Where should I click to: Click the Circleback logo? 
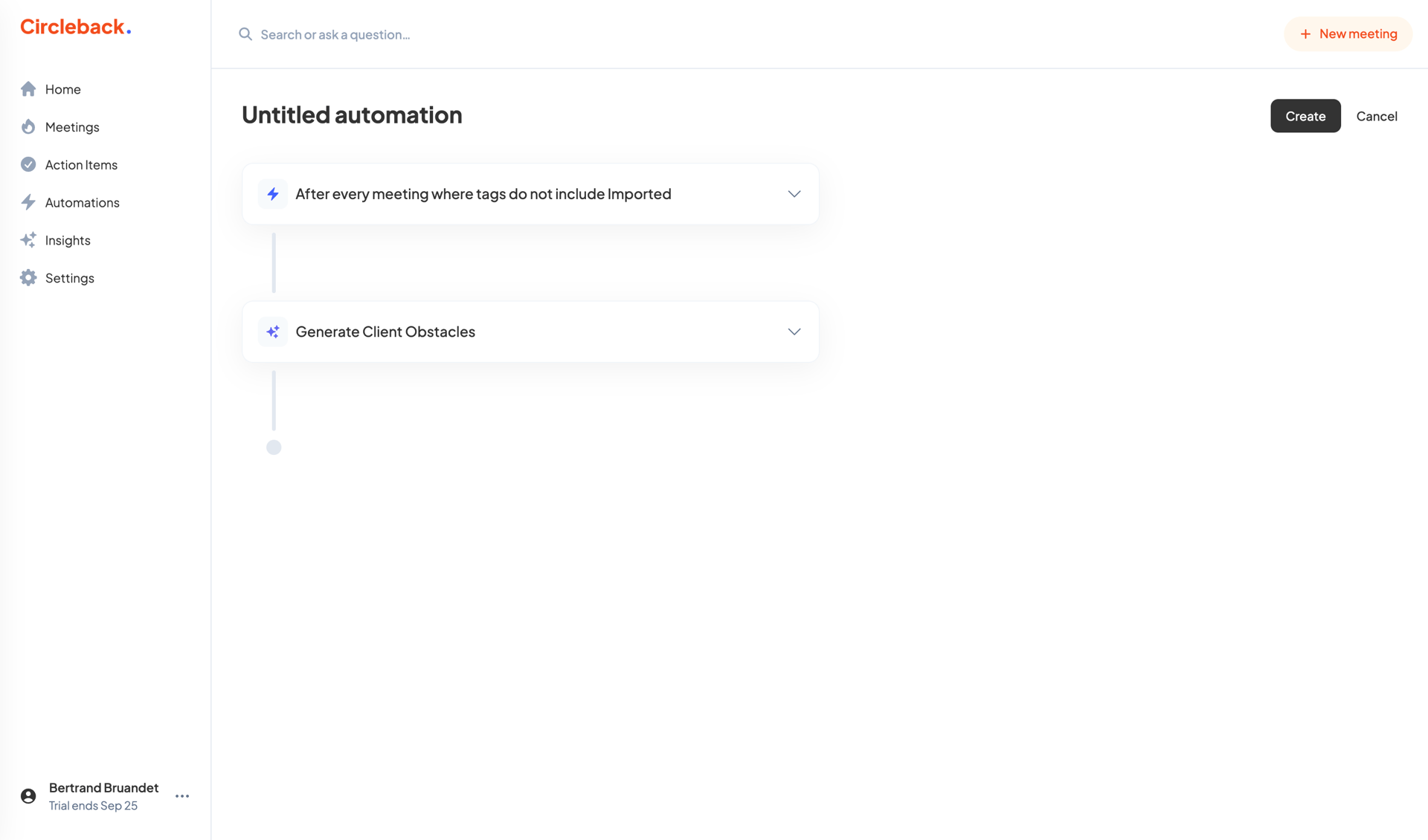pos(74,27)
